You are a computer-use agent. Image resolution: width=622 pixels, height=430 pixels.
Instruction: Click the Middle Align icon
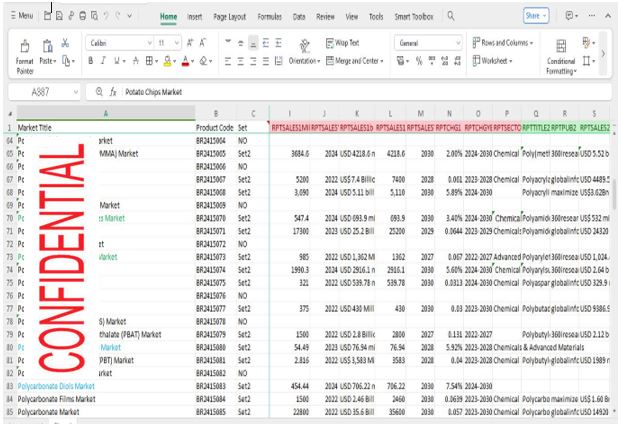click(x=240, y=42)
